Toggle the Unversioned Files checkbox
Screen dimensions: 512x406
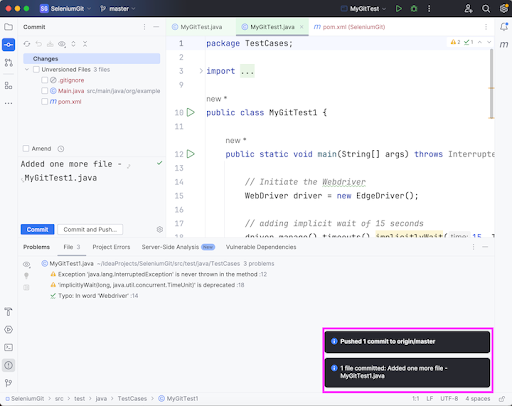pos(36,69)
